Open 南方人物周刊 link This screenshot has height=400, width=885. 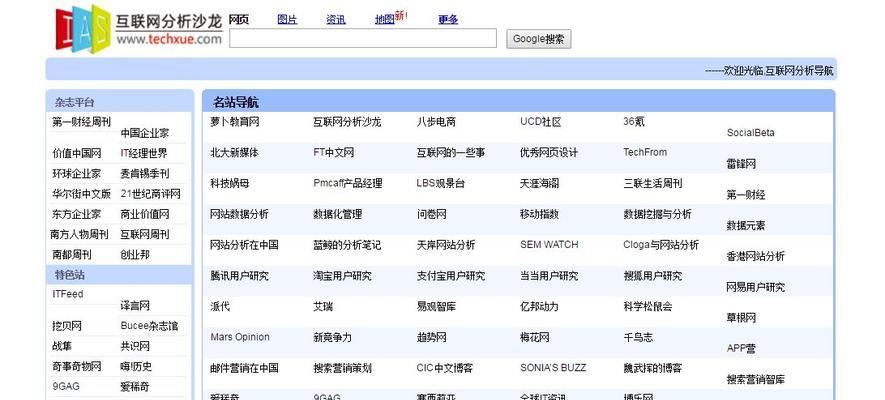[x=79, y=235]
